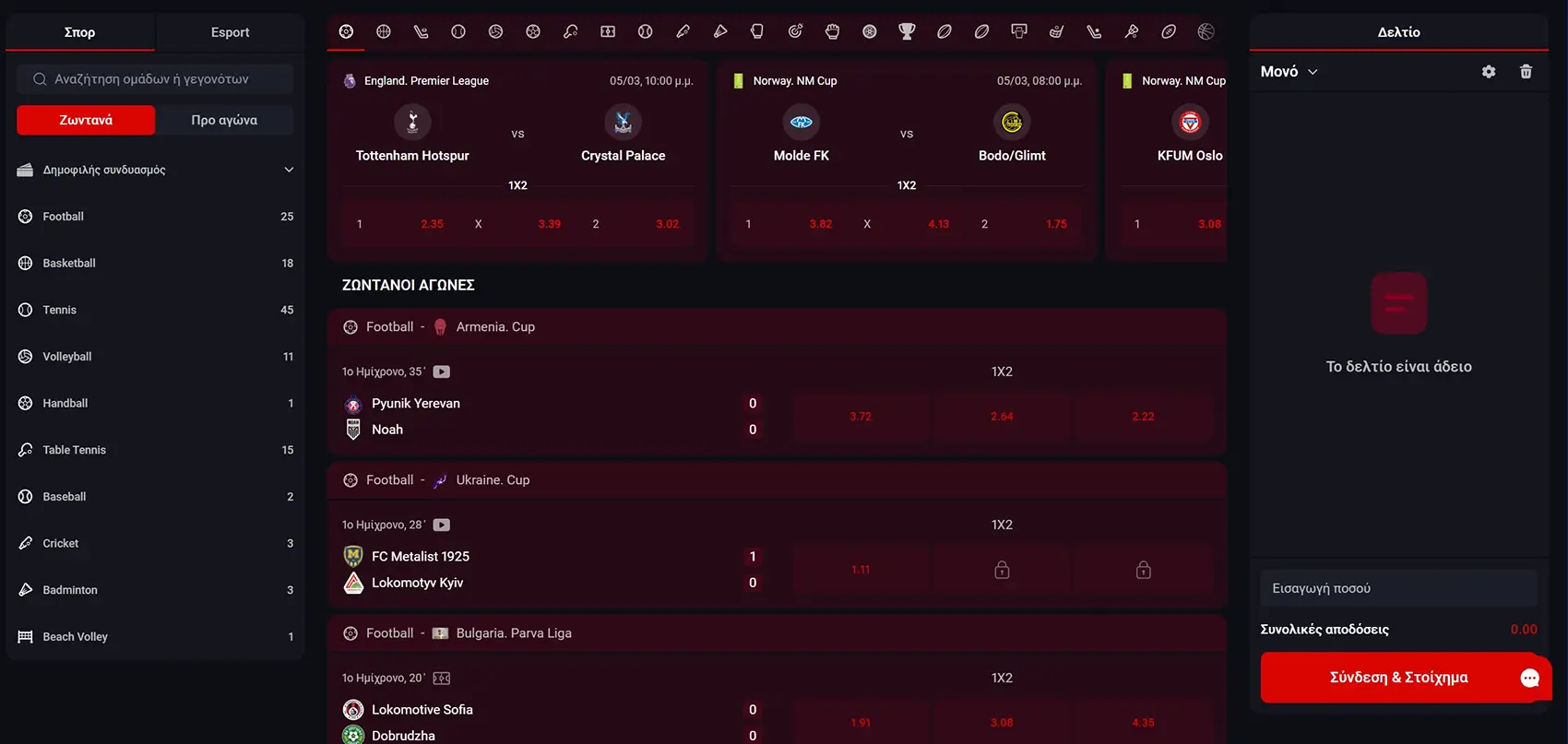Open the Σπορ tab
This screenshot has height=744, width=1568.
(x=80, y=32)
